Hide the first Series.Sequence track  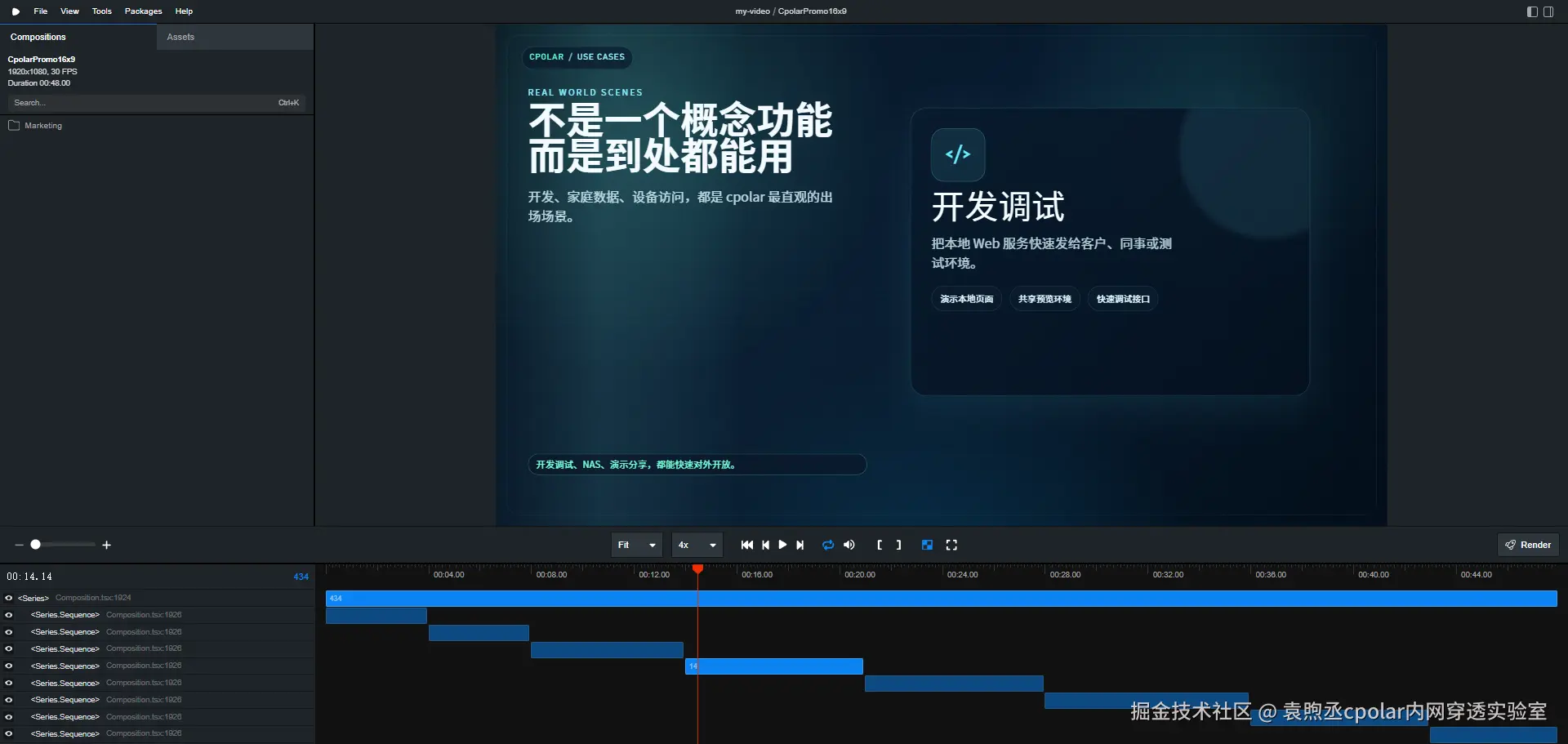tap(9, 615)
